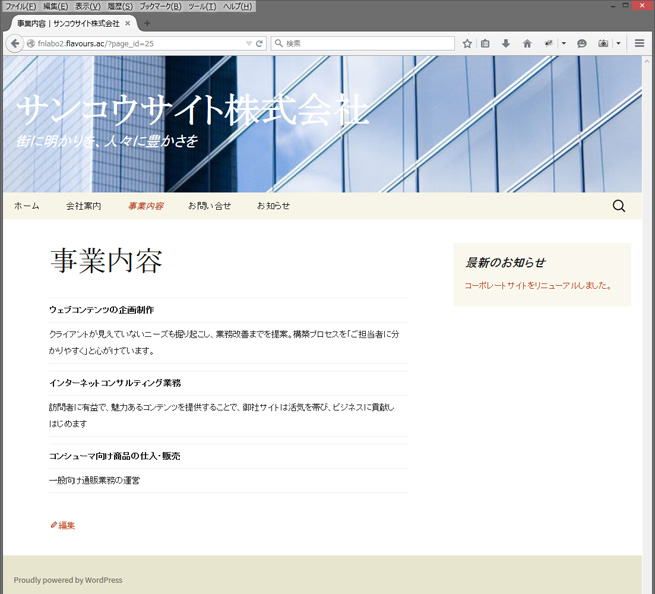Click the browser back arrow button
The width and height of the screenshot is (655, 594).
[15, 44]
